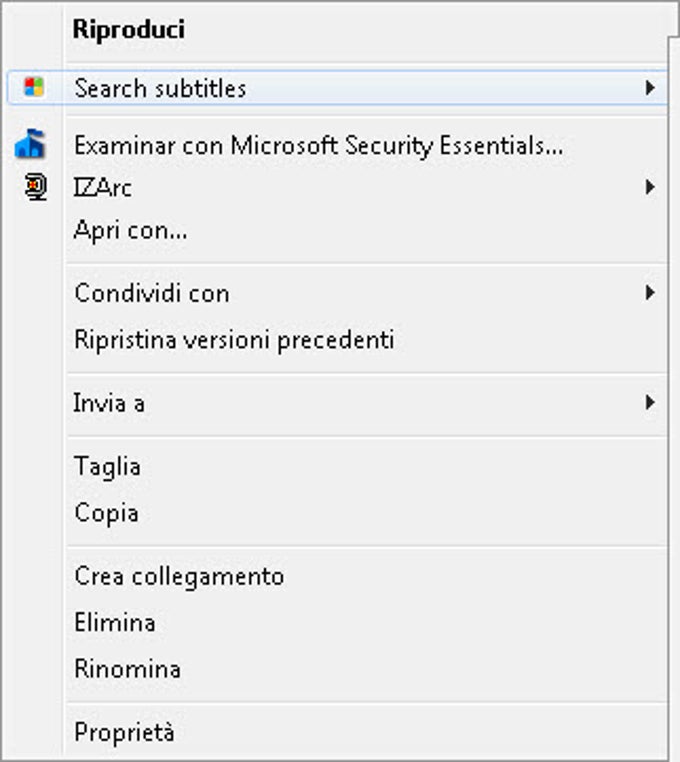Click the Microsoft Security Essentials house icon
Screen dimensions: 680x762
click(x=30, y=146)
